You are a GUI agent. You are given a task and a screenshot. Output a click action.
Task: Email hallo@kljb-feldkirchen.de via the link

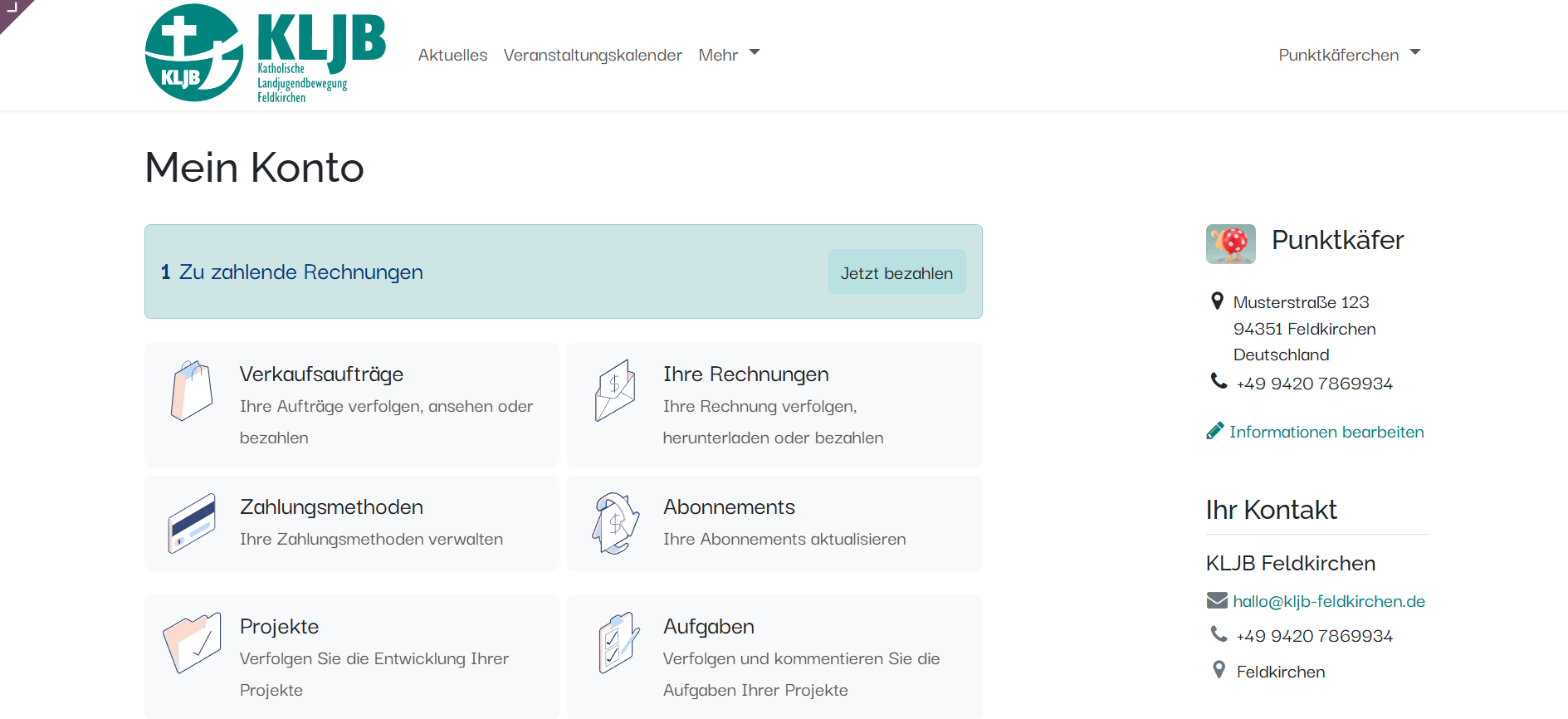pos(1328,601)
